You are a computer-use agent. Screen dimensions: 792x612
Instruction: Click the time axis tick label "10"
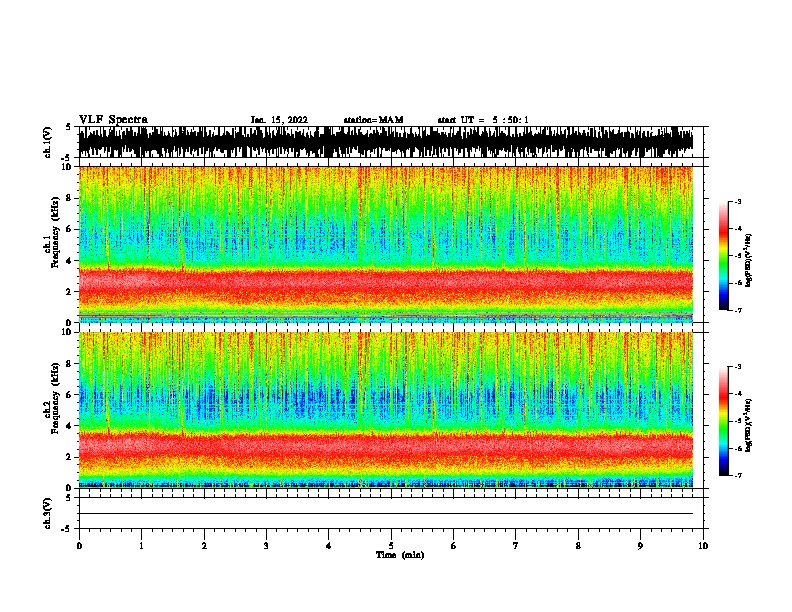[x=703, y=546]
